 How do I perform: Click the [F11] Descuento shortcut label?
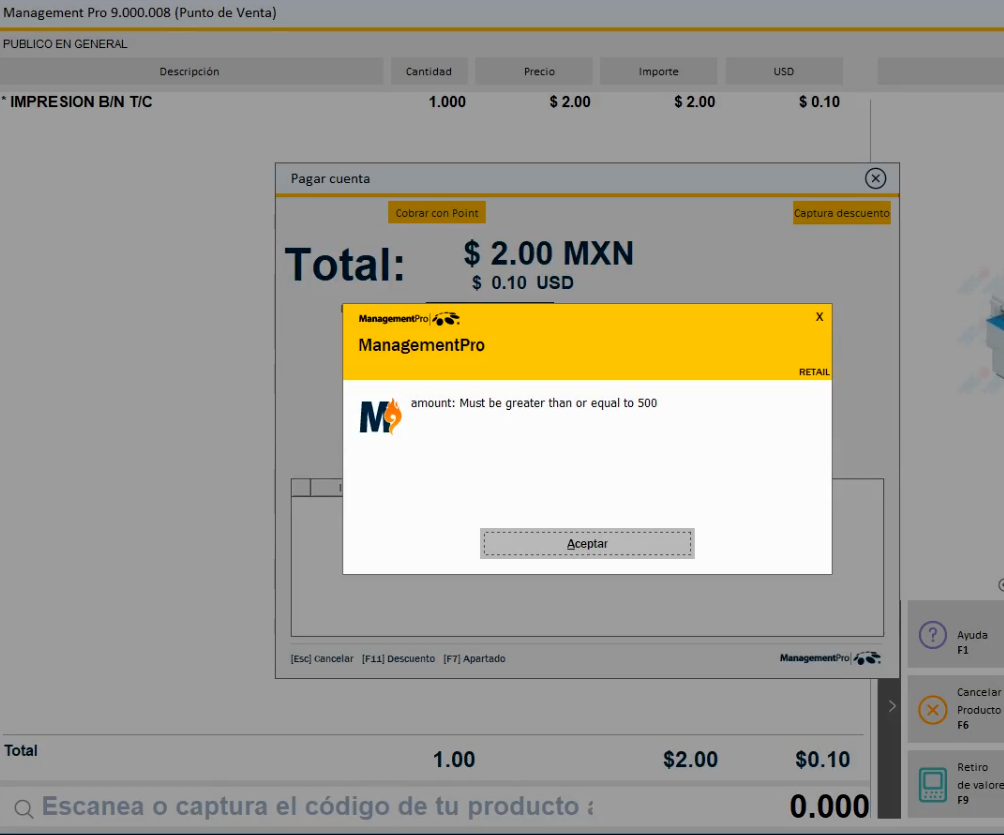(x=398, y=659)
